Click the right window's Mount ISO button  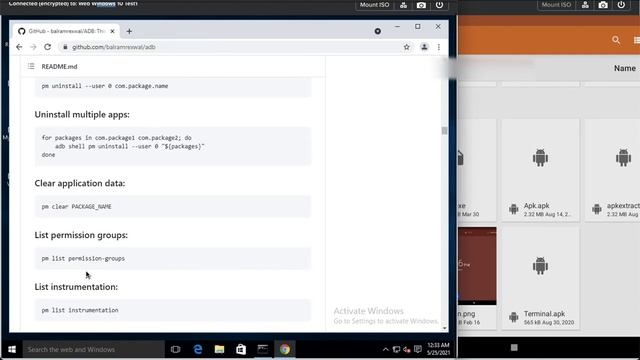coord(556,5)
